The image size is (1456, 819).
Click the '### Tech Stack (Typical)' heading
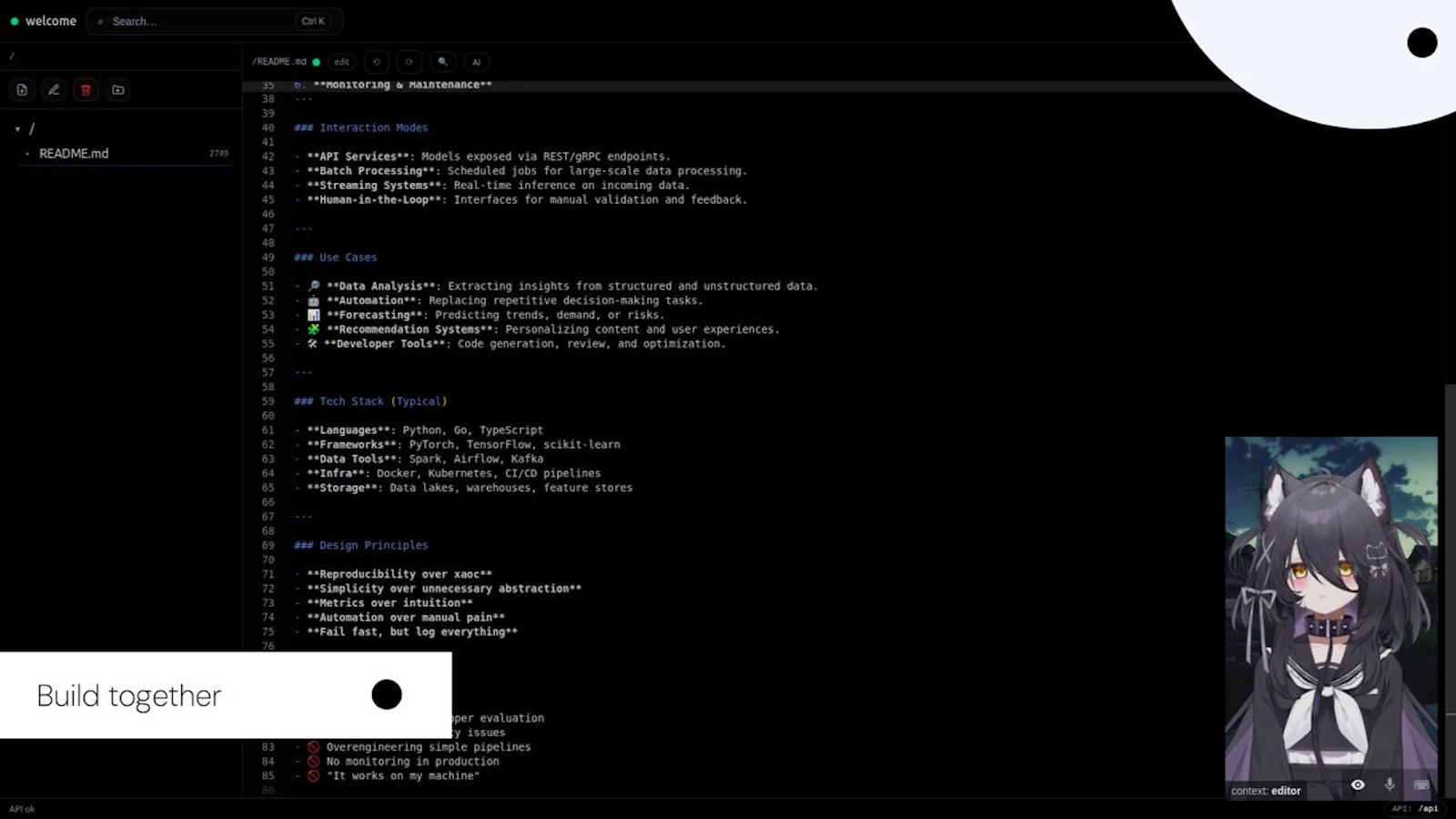pos(370,401)
